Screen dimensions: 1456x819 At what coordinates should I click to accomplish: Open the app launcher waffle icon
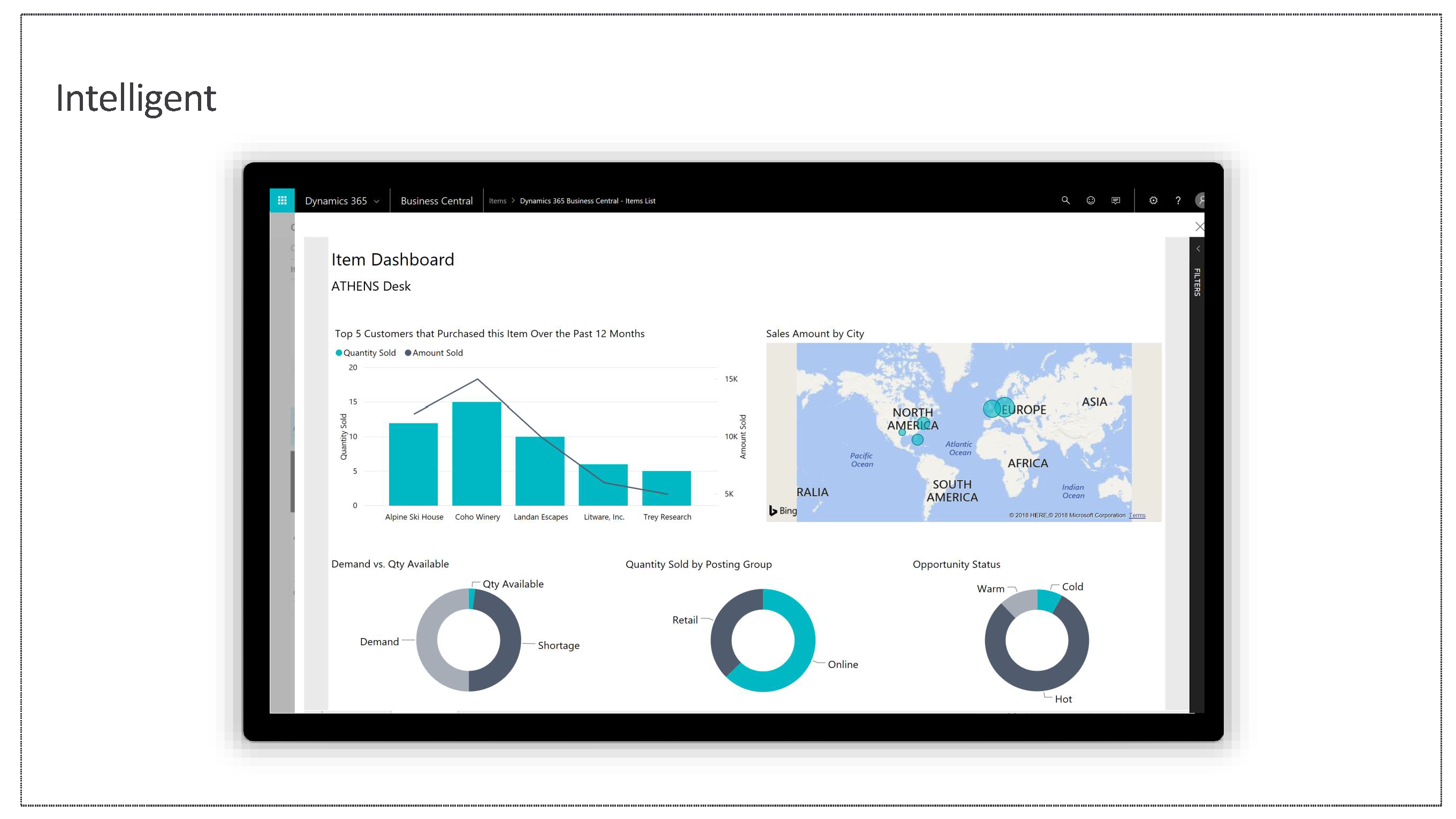pos(282,200)
